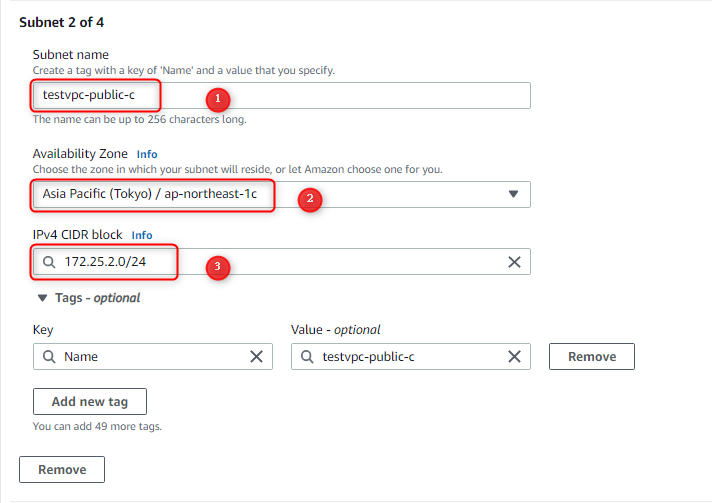Screen dimensions: 721x503
Task: Open Info link next to Availability Zone
Action: 147,154
